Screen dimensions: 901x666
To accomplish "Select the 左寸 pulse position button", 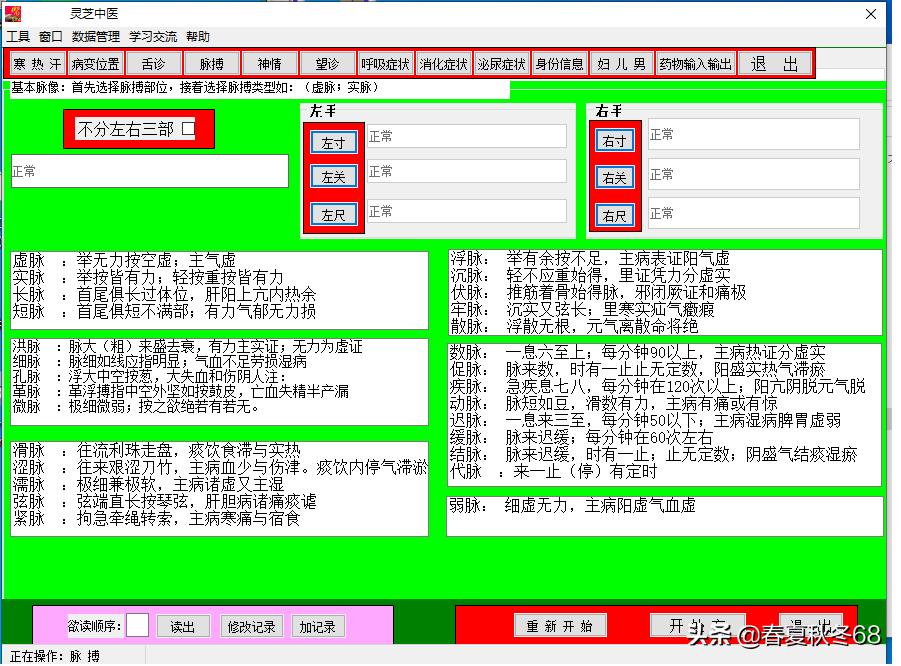I will click(x=333, y=142).
